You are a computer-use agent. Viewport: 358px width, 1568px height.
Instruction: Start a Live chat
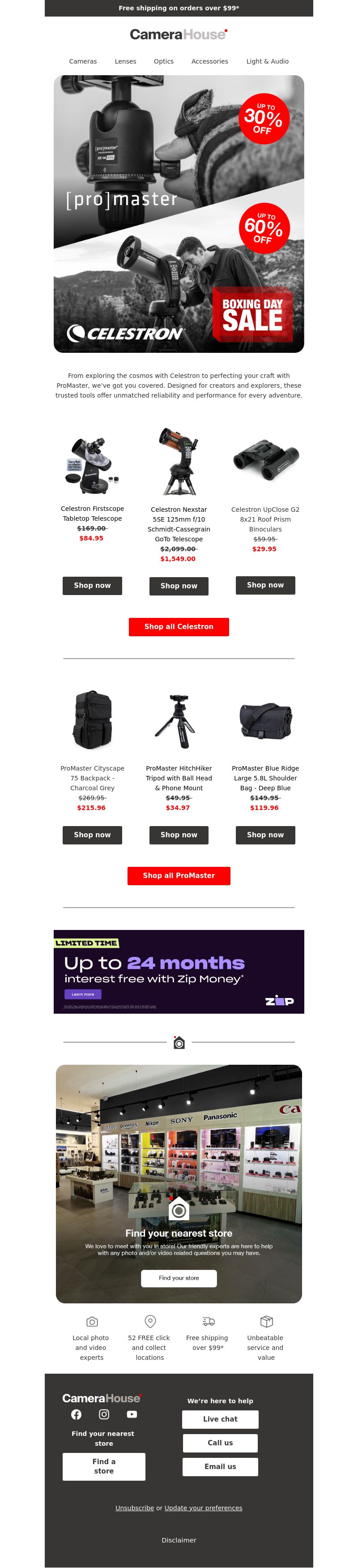click(221, 1419)
